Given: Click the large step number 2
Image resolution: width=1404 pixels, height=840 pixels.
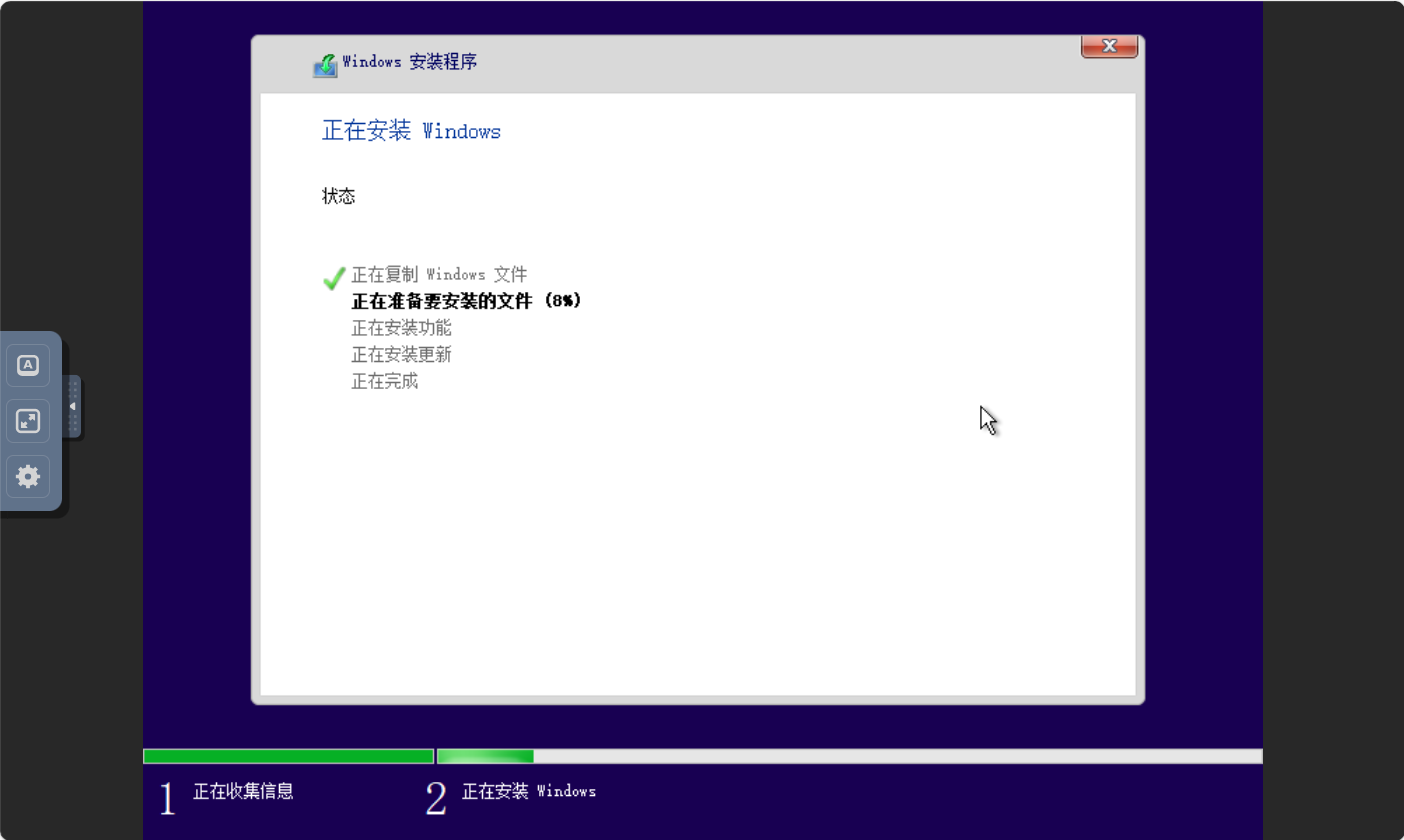Looking at the screenshot, I should click(x=436, y=798).
